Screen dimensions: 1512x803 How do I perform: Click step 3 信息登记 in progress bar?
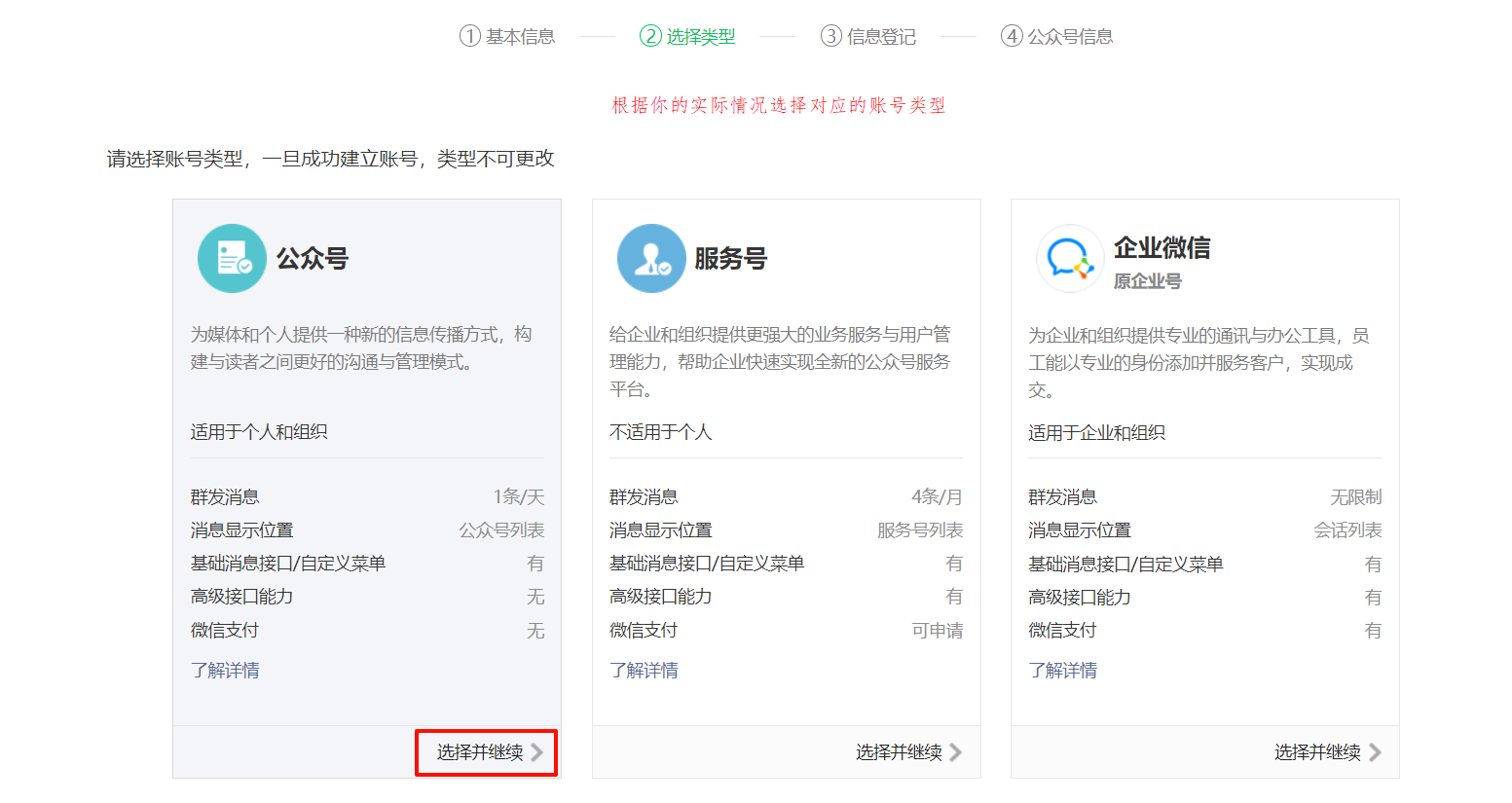coord(868,37)
